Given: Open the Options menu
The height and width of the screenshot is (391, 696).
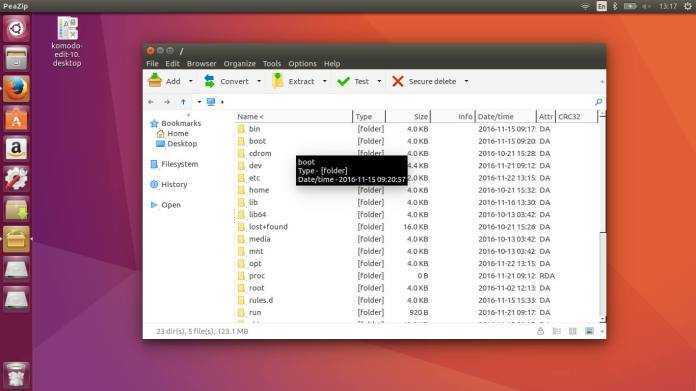Looking at the screenshot, I should tap(303, 63).
